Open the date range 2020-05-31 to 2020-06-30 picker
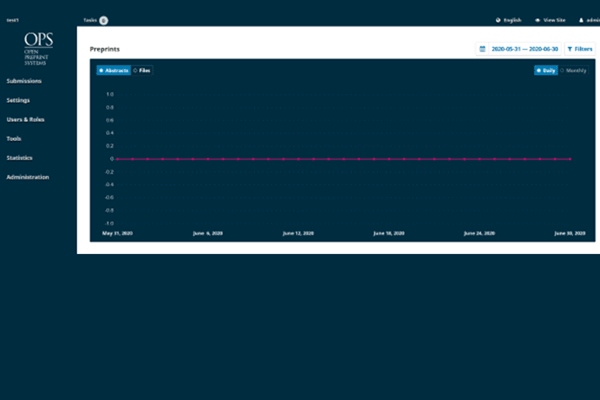Screen dimensions: 600x400 [x=524, y=48]
